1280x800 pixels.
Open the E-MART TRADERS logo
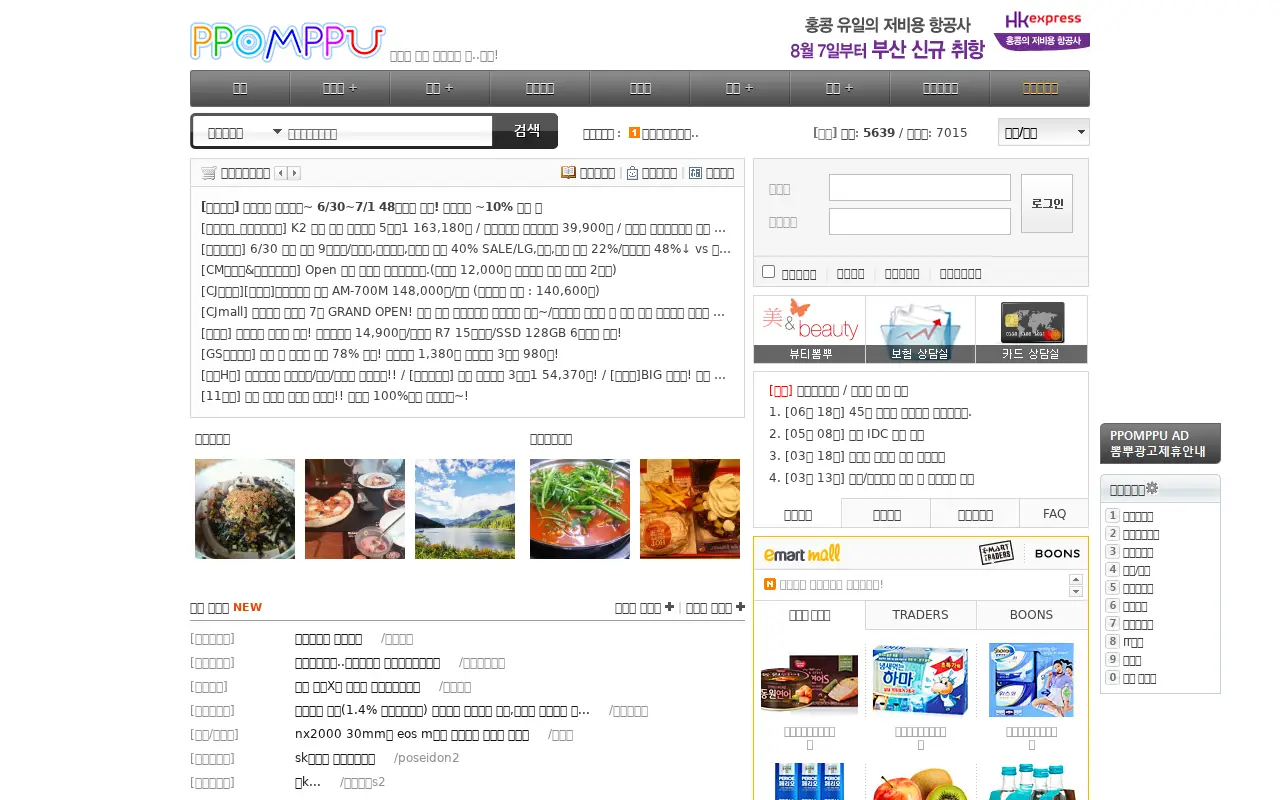coord(996,553)
